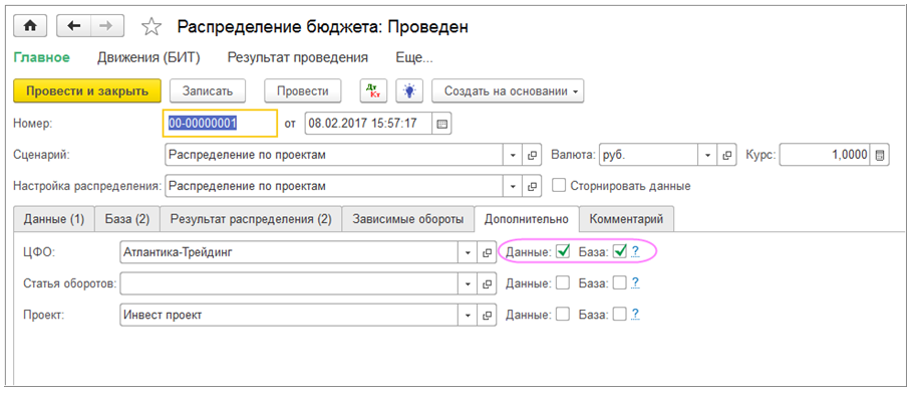Expand the Проект dropdown list
This screenshot has height=393, width=912.
469,315
